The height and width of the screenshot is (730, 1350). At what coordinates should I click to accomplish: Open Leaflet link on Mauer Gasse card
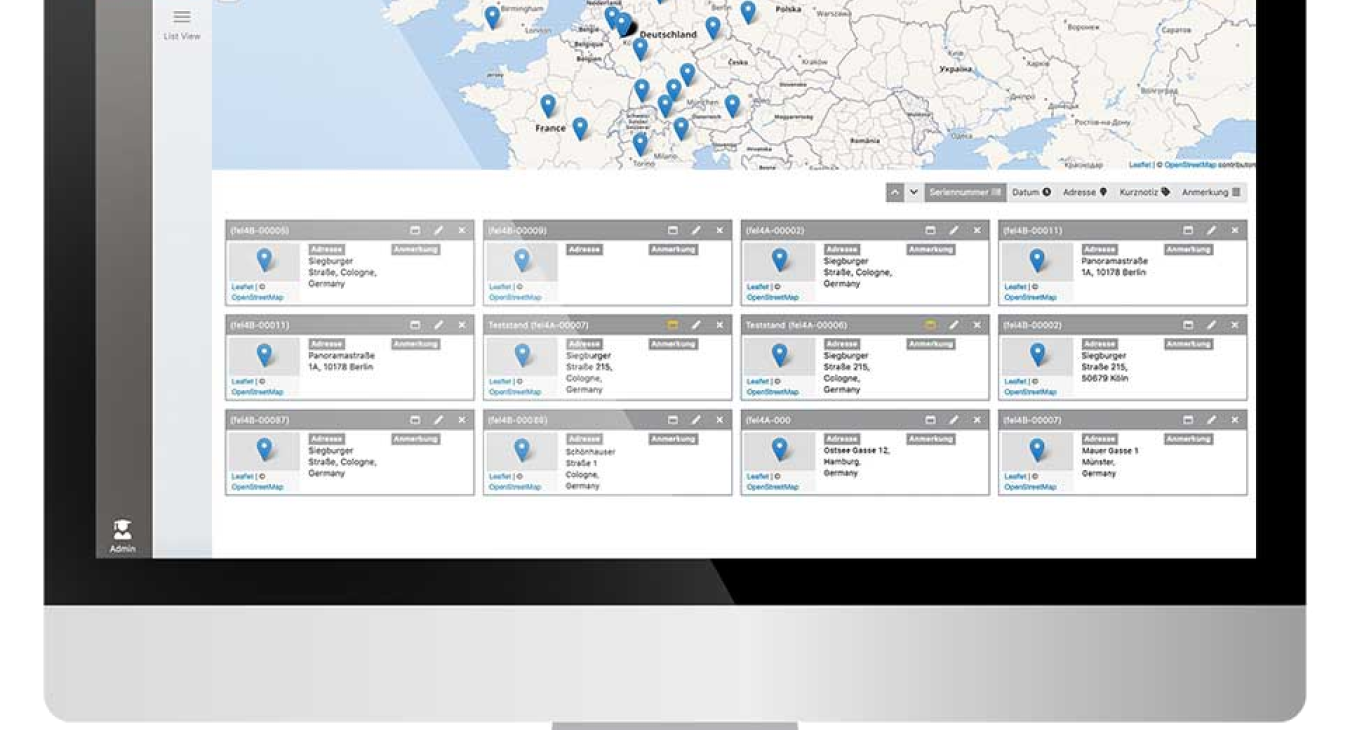point(1014,476)
